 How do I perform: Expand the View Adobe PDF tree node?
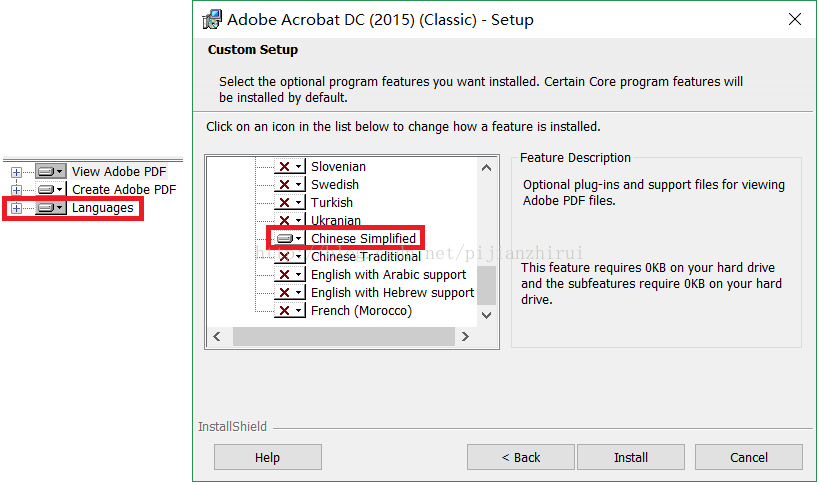pyautogui.click(x=16, y=172)
